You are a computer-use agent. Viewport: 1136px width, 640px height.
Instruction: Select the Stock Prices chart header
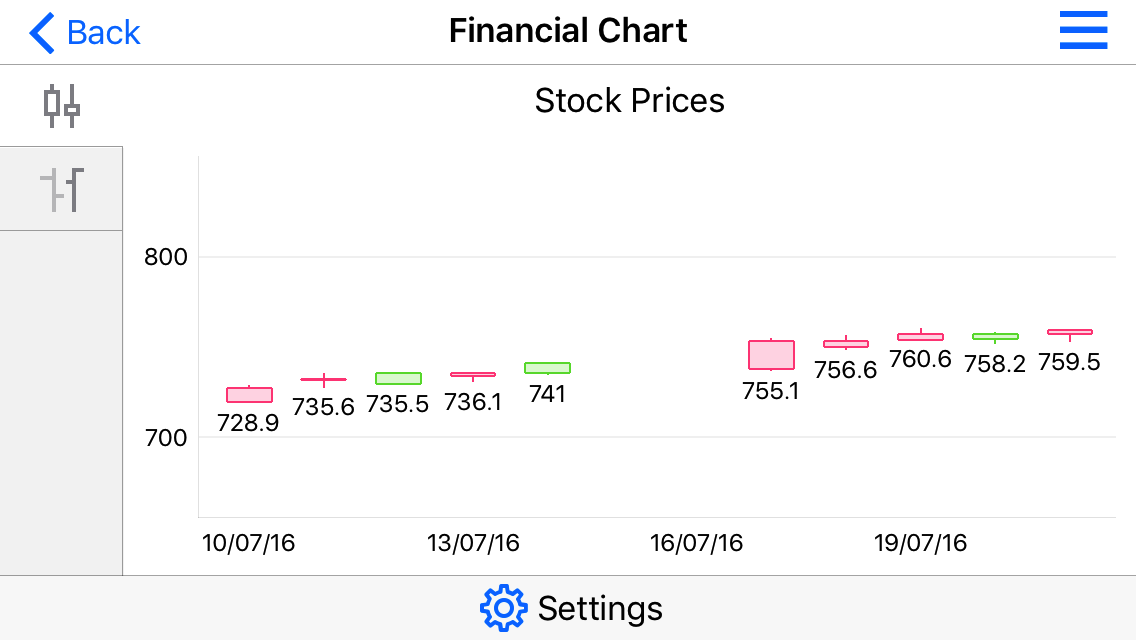630,100
